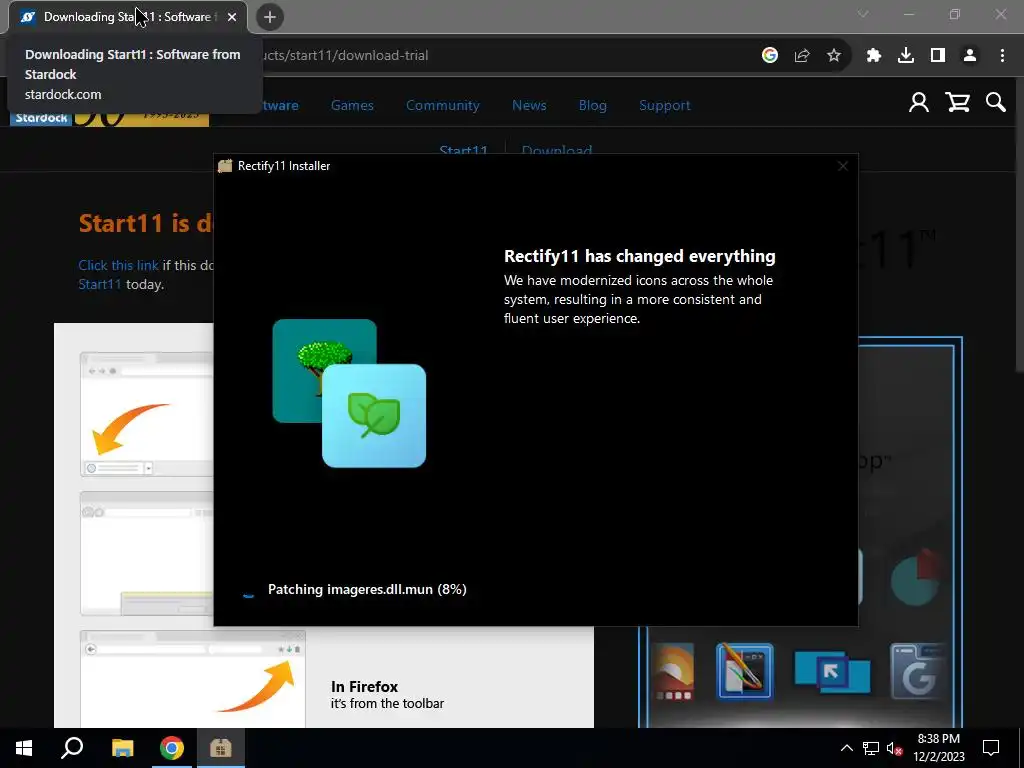Share this page using the share icon
This screenshot has height=768, width=1024.
coord(802,56)
